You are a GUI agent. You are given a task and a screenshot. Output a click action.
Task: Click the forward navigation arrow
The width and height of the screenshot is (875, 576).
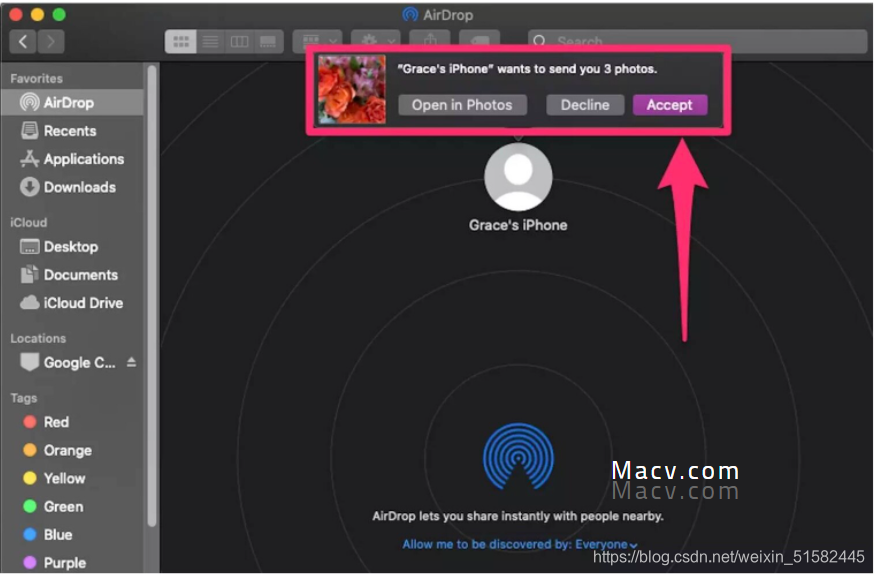[51, 41]
